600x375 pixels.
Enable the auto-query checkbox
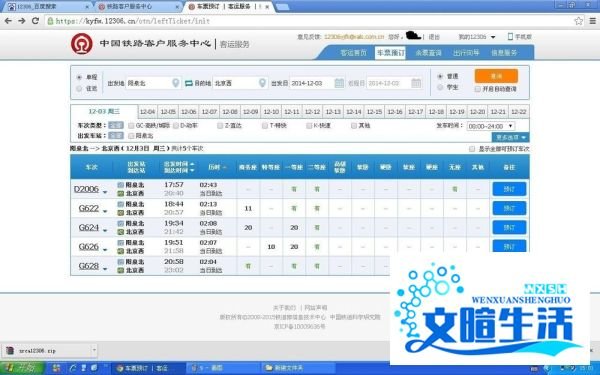tap(477, 89)
